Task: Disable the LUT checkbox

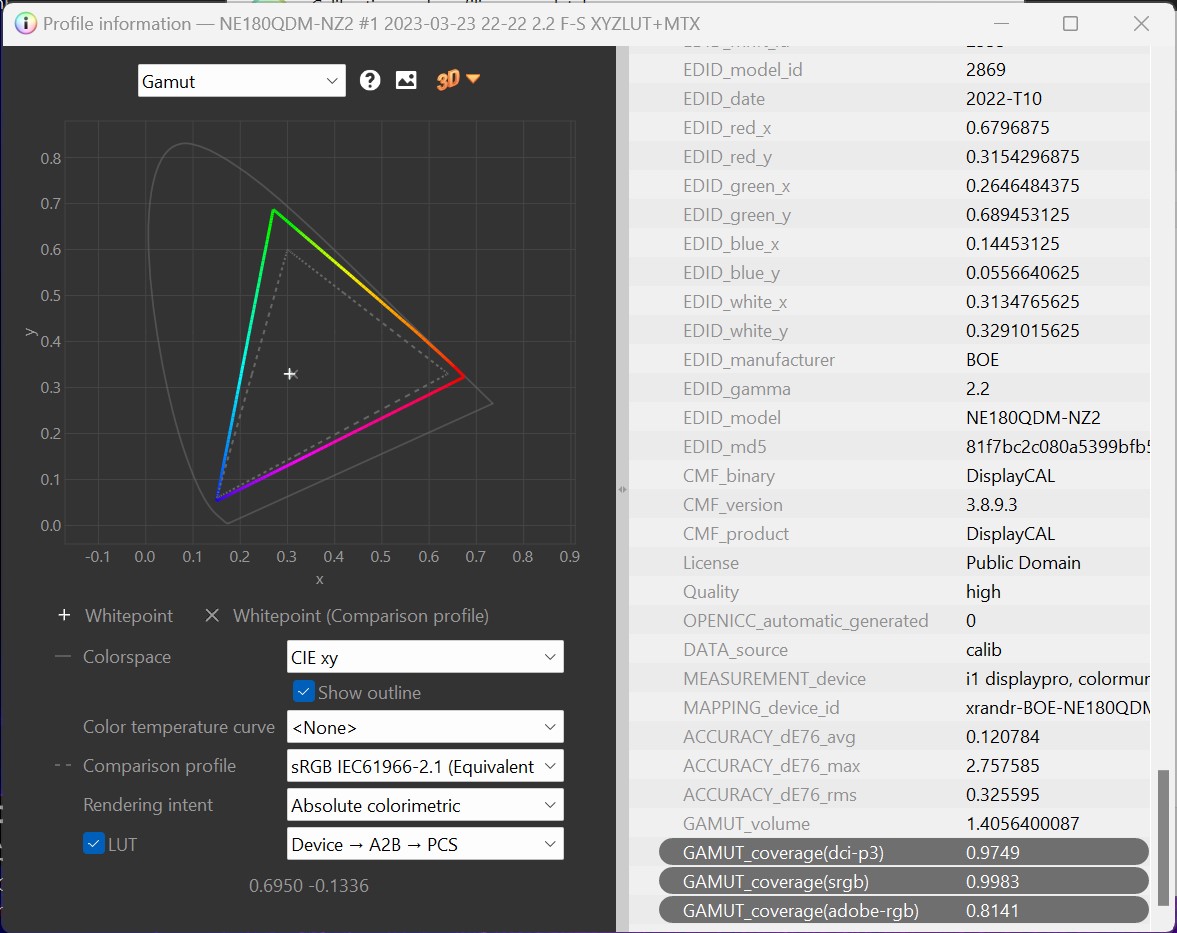Action: 94,844
